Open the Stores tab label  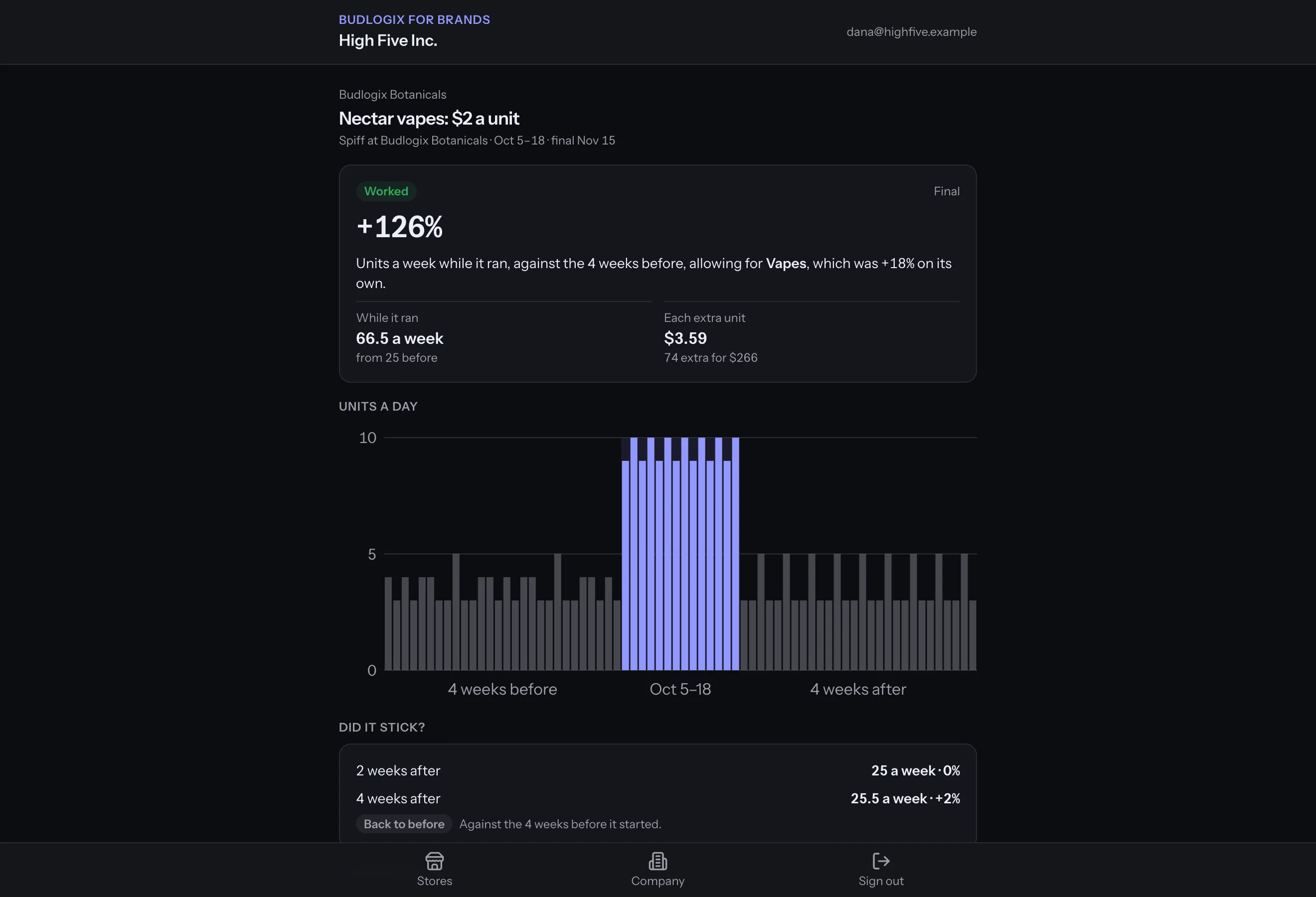[434, 881]
